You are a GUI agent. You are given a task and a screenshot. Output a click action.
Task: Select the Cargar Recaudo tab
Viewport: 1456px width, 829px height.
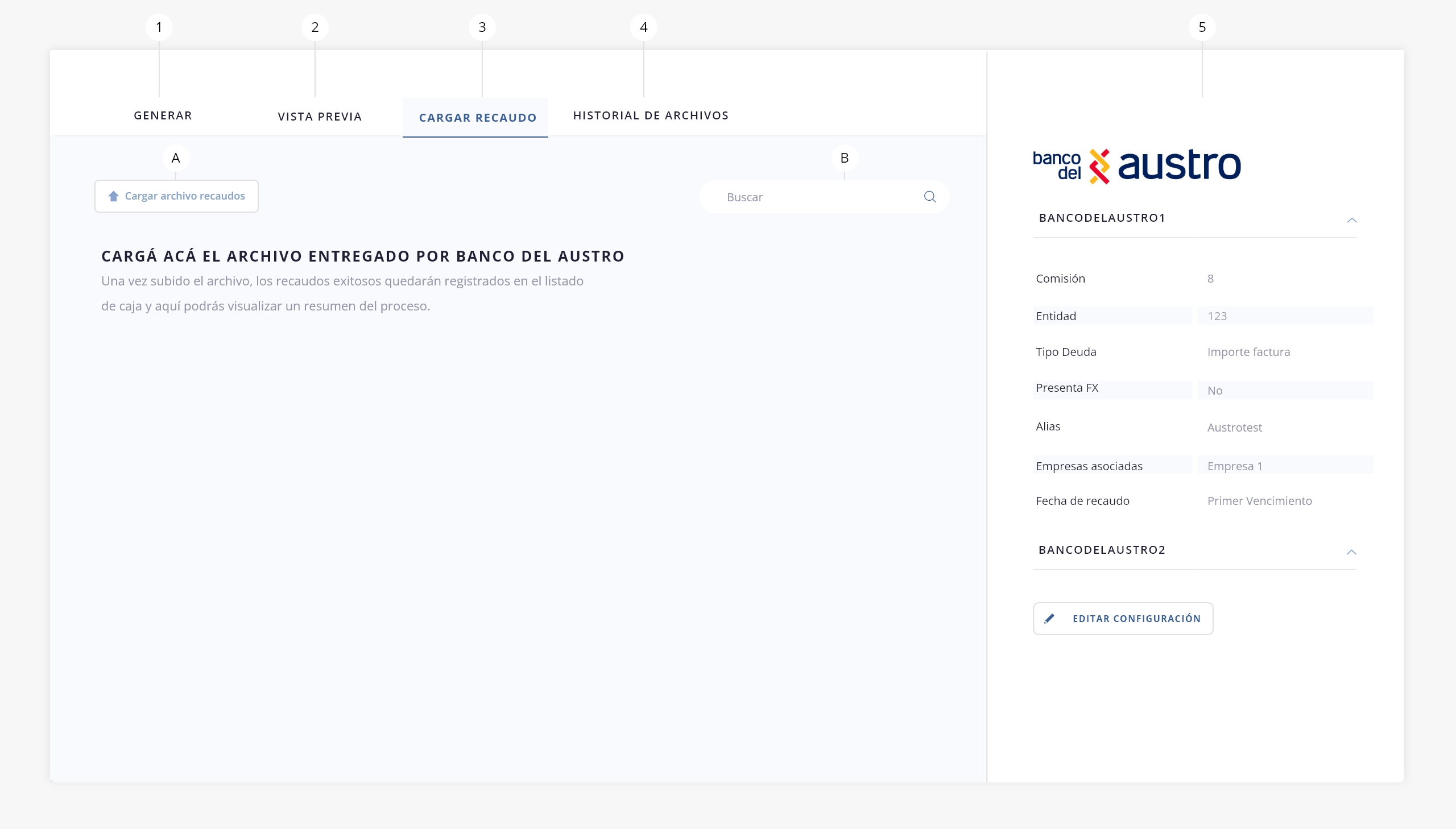pos(477,118)
